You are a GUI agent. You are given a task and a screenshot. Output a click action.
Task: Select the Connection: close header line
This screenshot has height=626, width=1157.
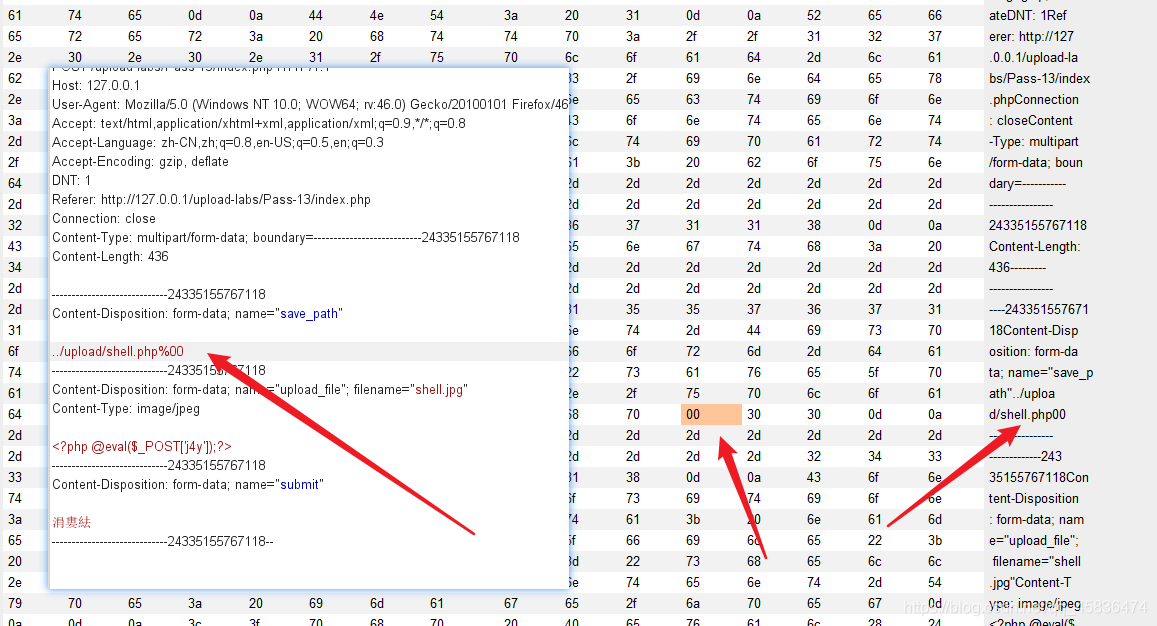(103, 219)
